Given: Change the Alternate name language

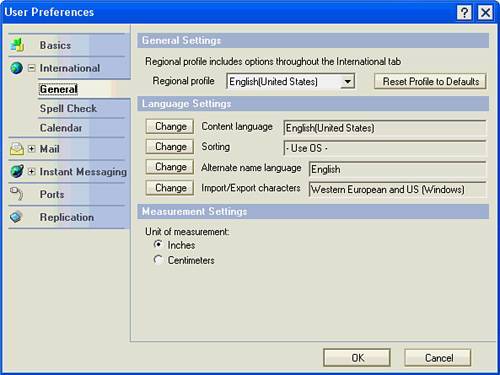Looking at the screenshot, I should (x=170, y=167).
